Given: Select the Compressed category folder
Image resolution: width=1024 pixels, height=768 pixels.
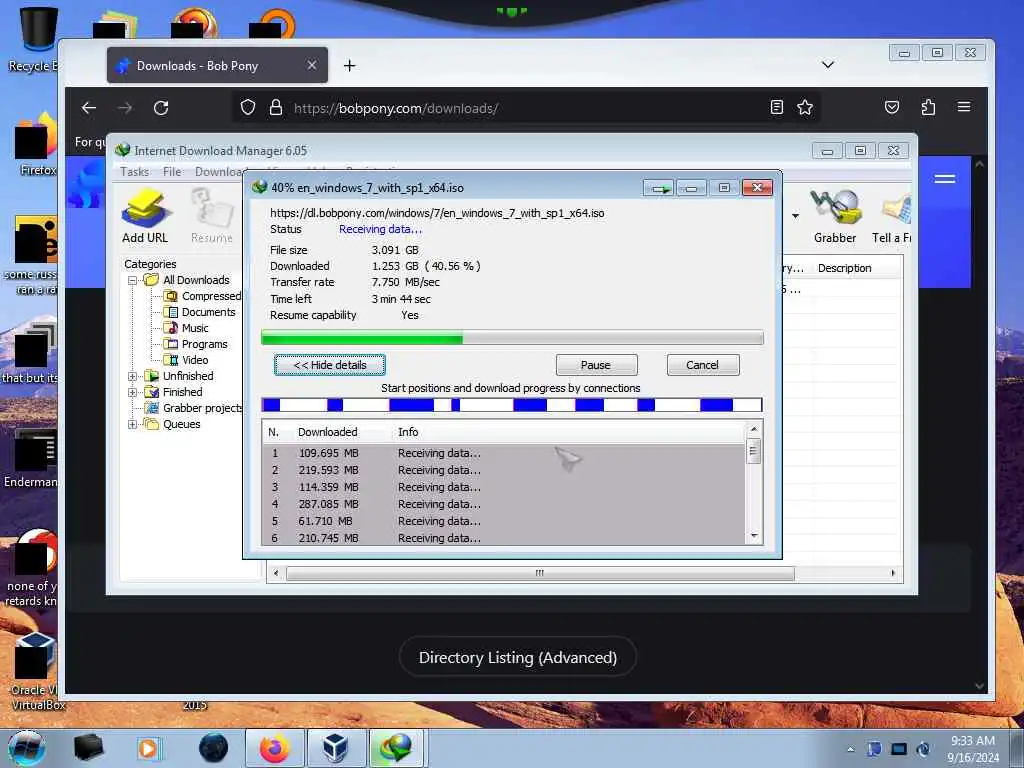Looking at the screenshot, I should 203,296.
